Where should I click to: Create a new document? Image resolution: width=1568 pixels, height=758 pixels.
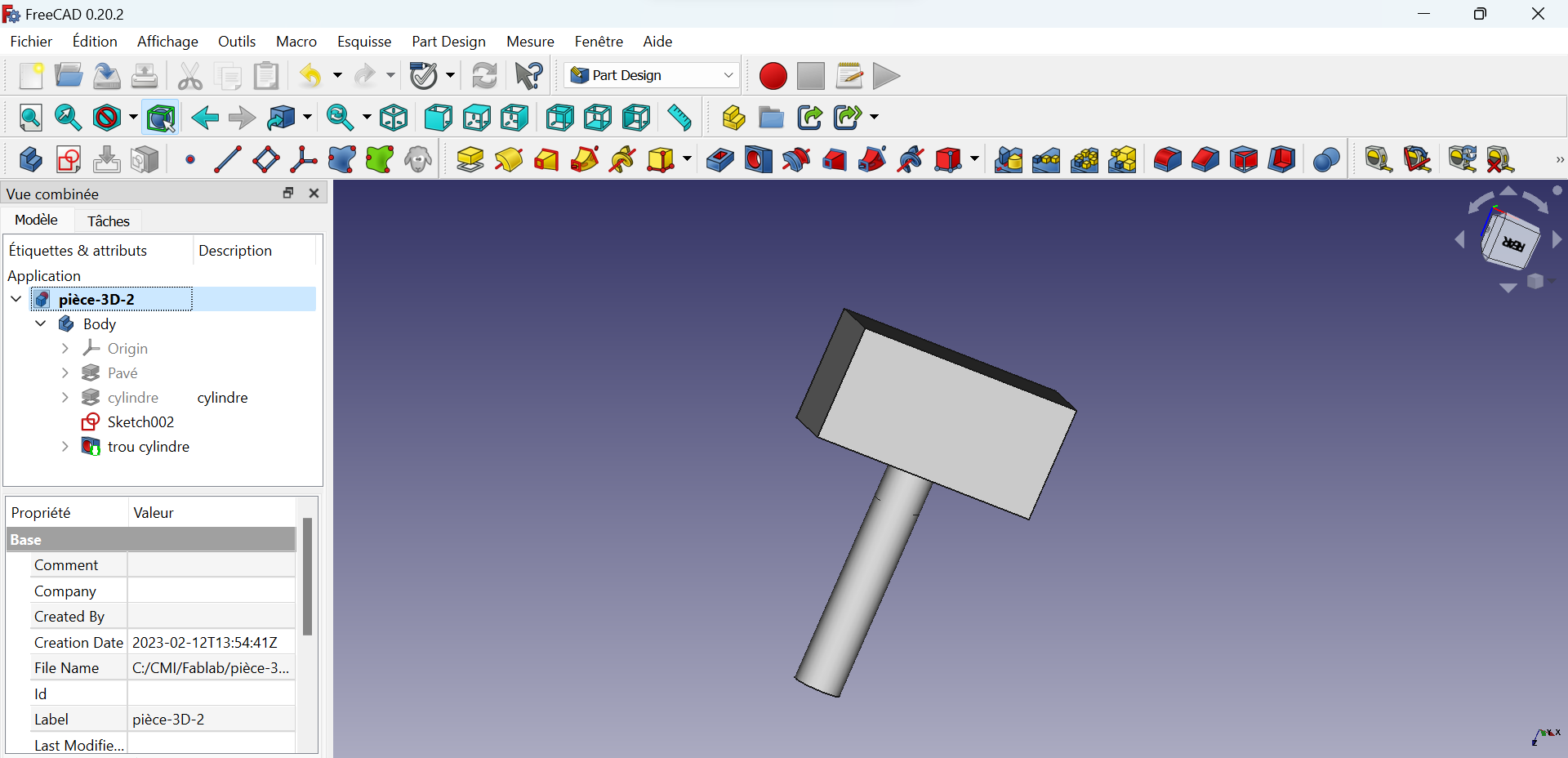point(31,76)
